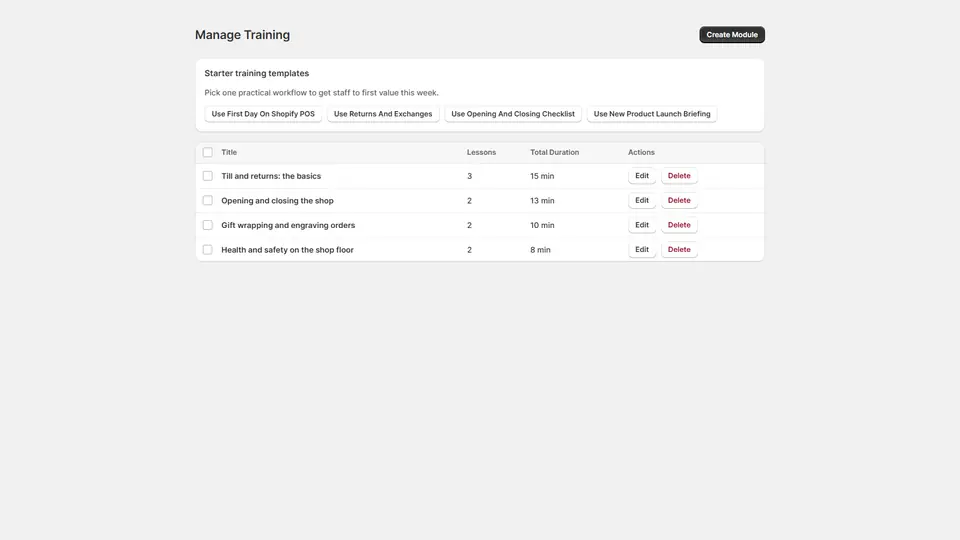The image size is (960, 540).
Task: Mark 'Health and safety on the shop floor' checkbox
Action: pyautogui.click(x=208, y=250)
